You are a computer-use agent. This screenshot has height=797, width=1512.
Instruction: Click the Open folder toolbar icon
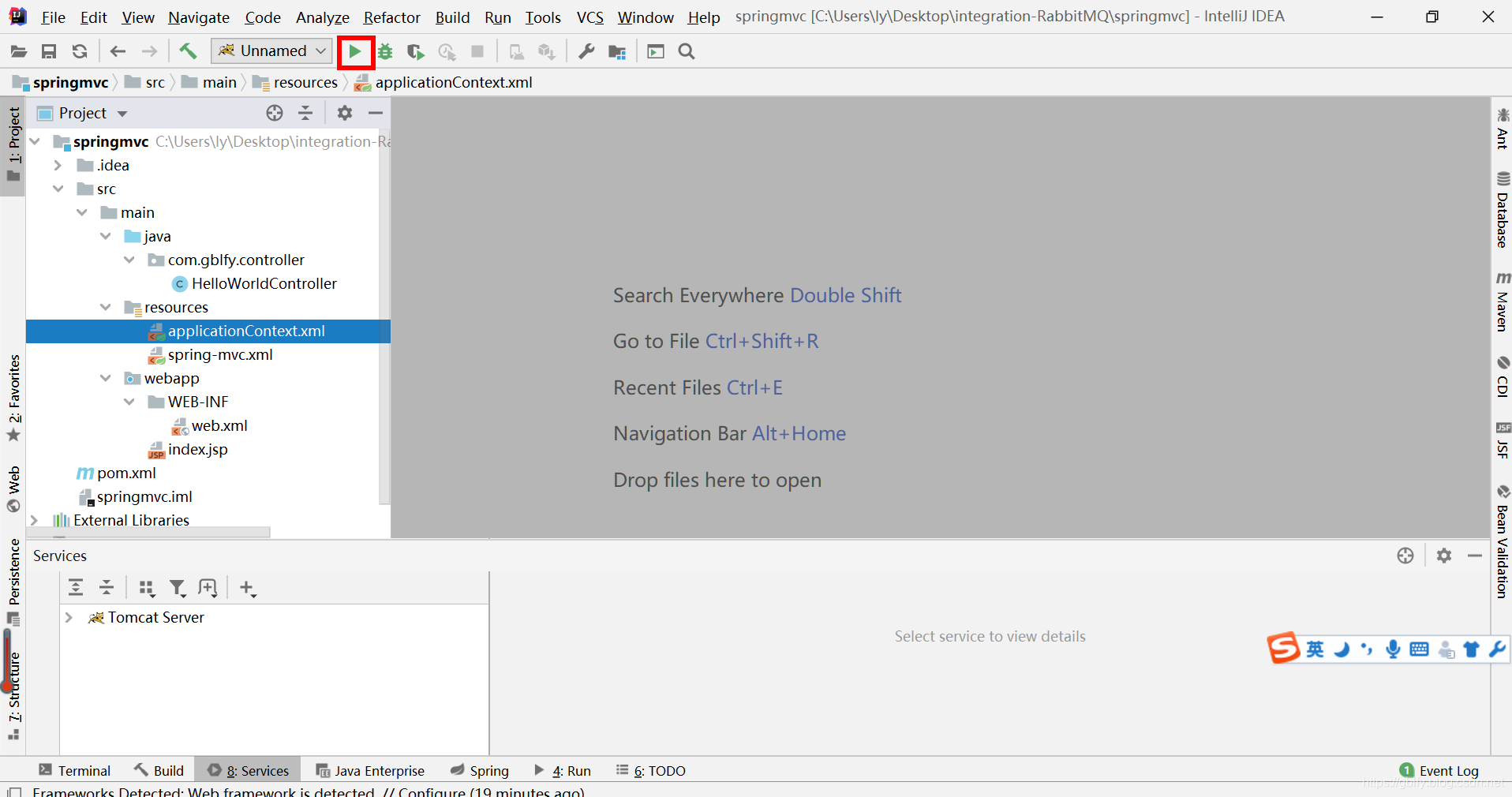click(x=18, y=51)
